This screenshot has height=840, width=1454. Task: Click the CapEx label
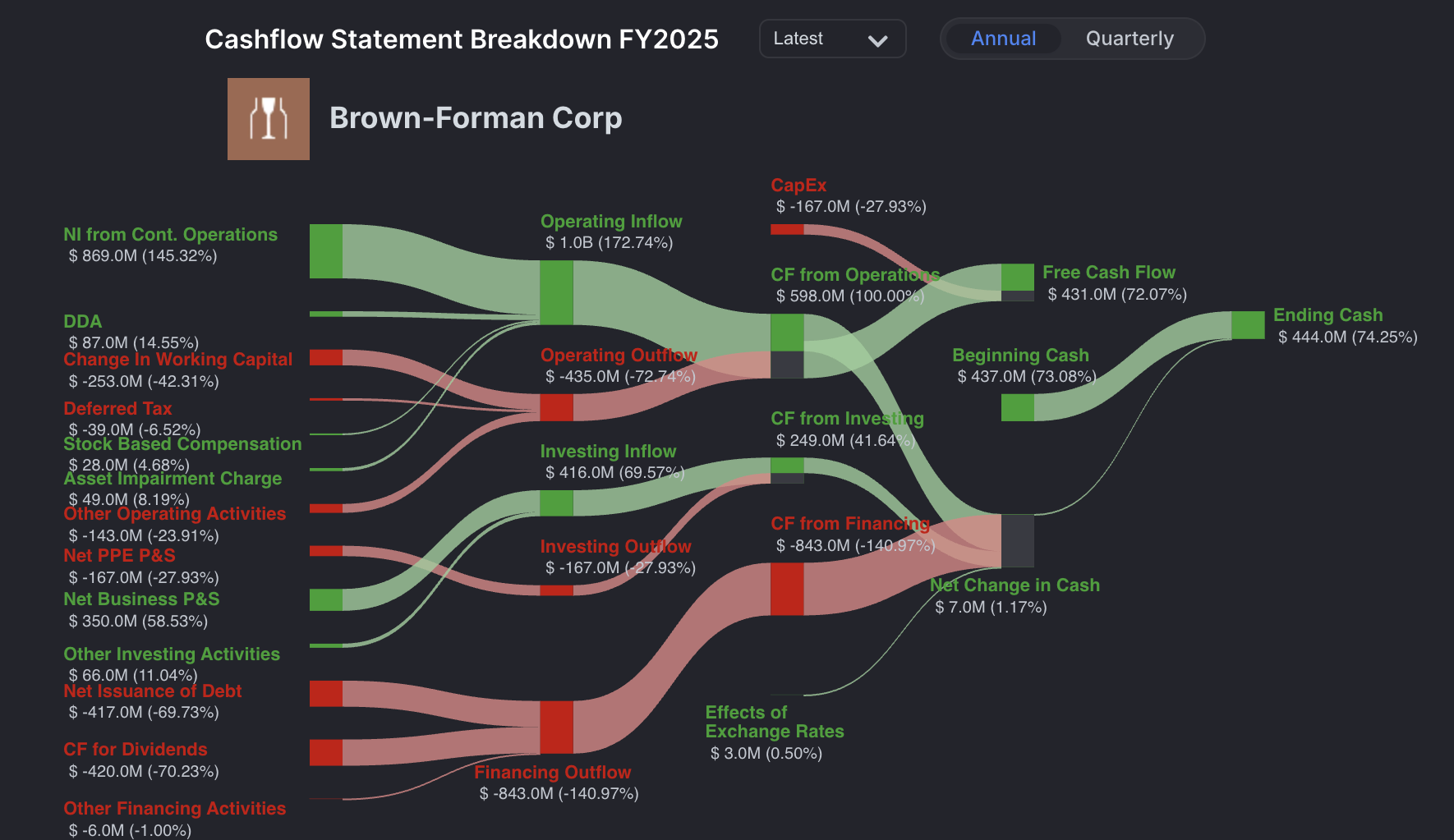[798, 186]
